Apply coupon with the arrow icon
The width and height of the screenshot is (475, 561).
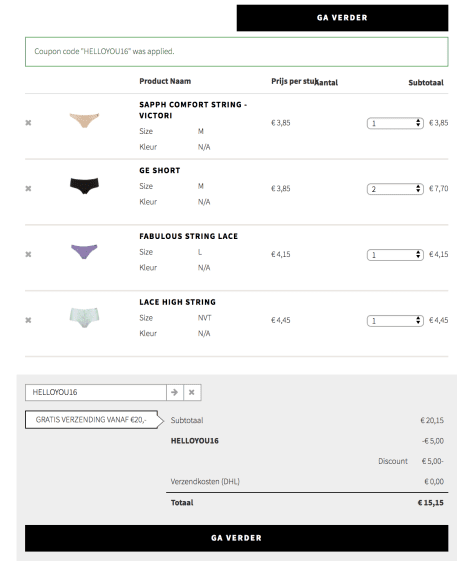175,392
